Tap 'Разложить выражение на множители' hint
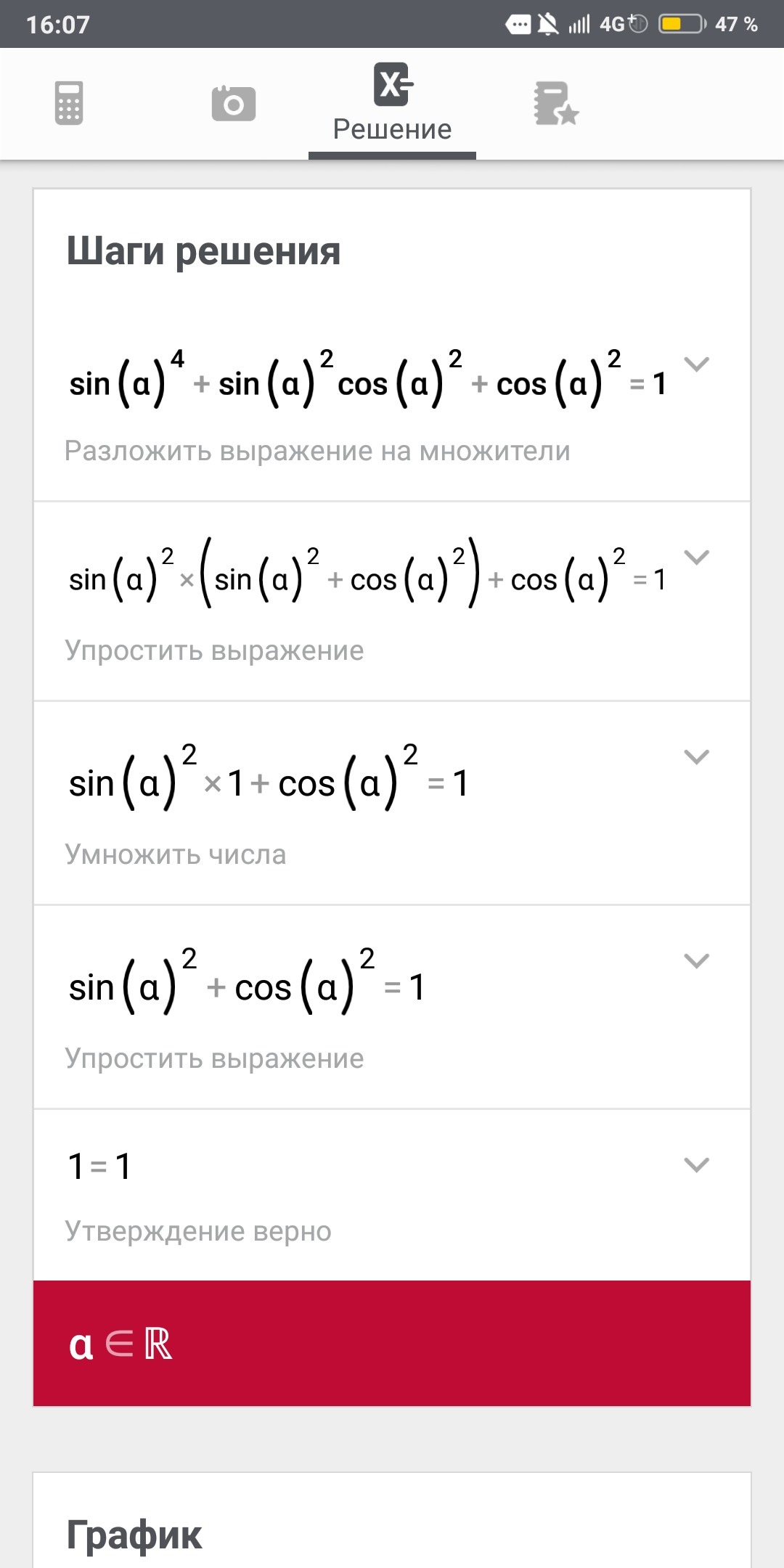The image size is (784, 1568). [x=317, y=451]
